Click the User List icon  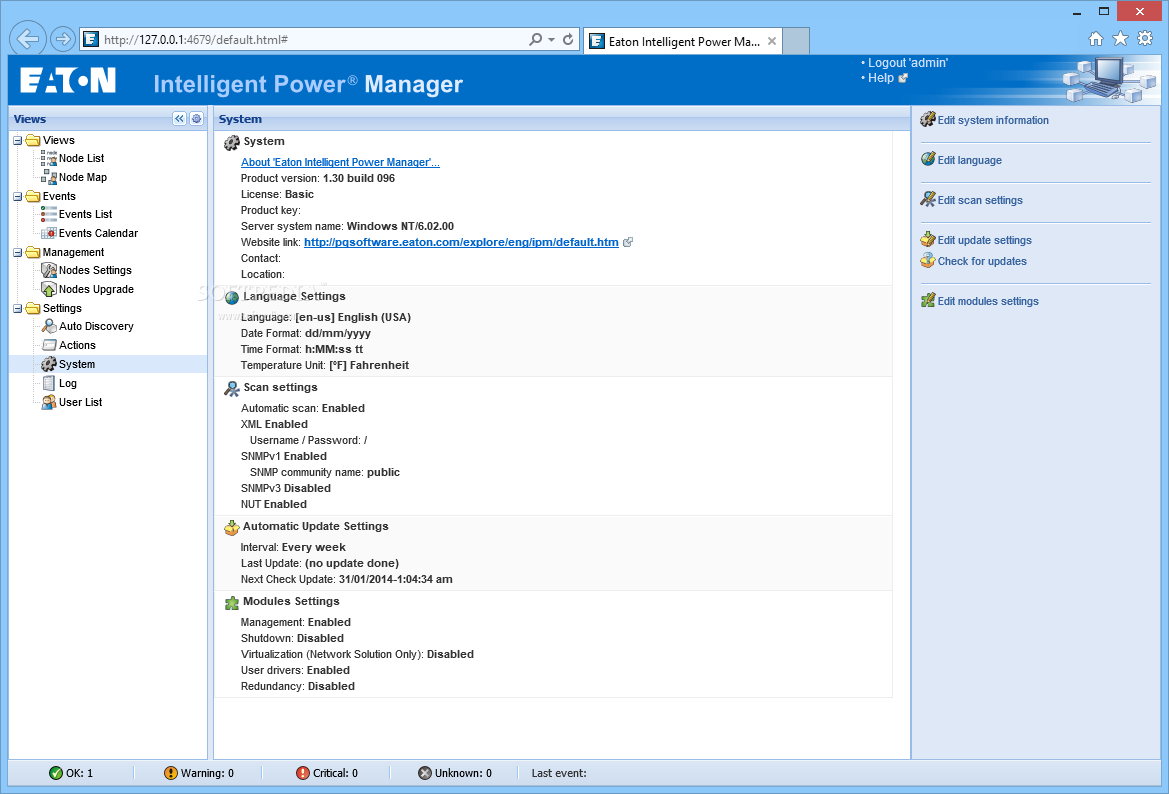pos(48,402)
